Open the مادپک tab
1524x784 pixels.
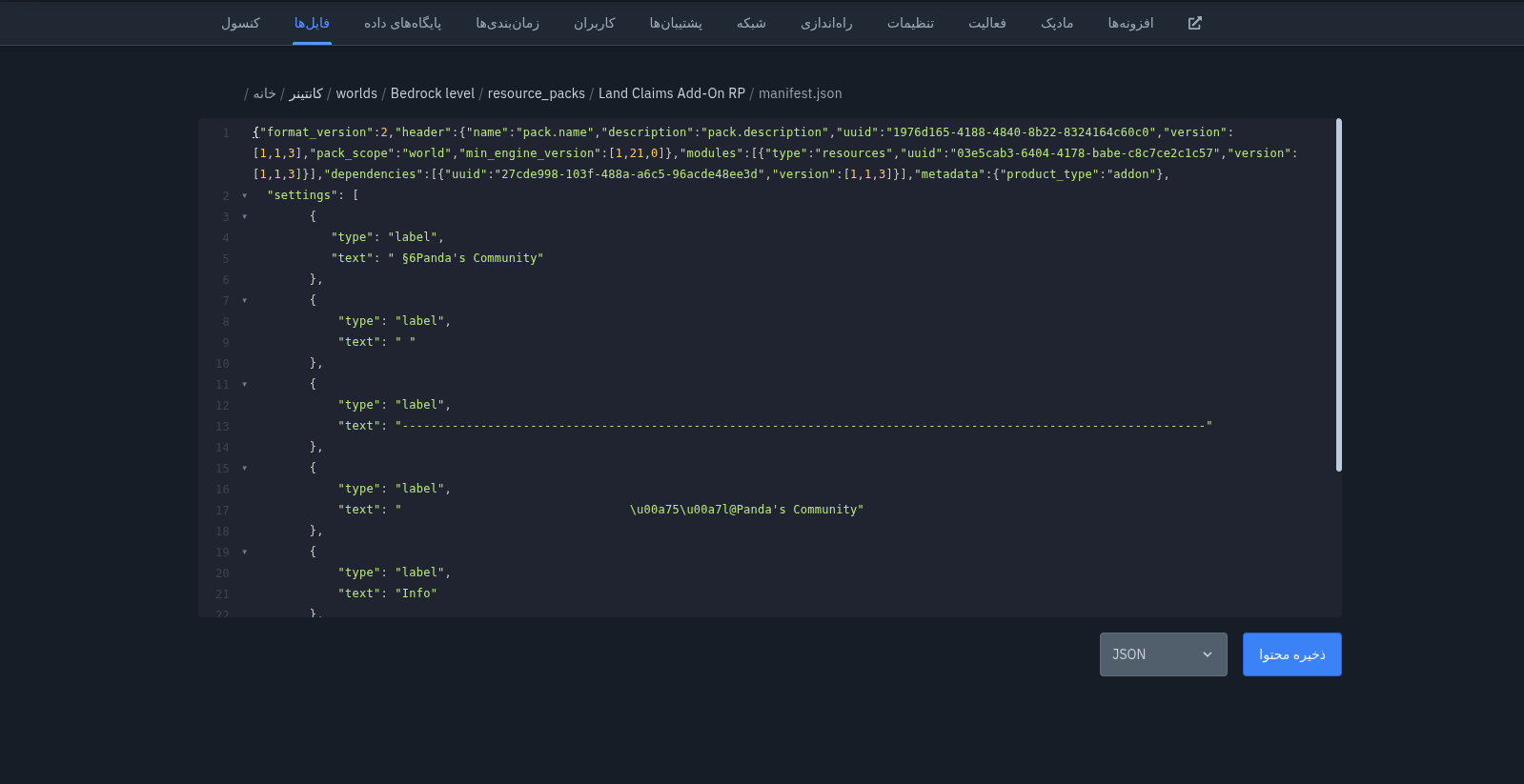(x=1057, y=23)
